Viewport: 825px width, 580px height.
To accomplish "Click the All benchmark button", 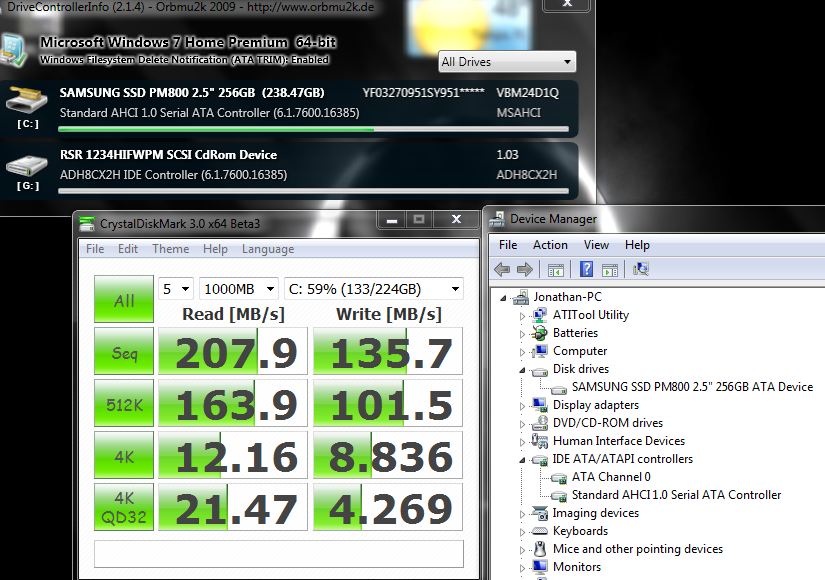I will (124, 299).
